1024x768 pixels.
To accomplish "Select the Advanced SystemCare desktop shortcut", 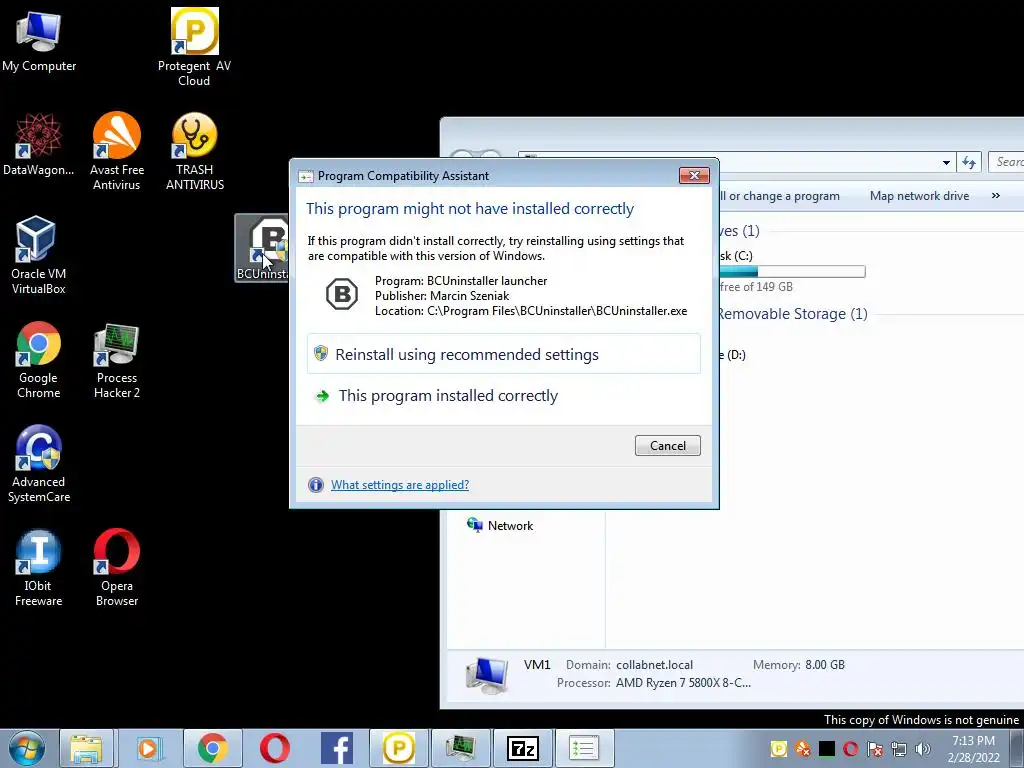I will (38, 463).
